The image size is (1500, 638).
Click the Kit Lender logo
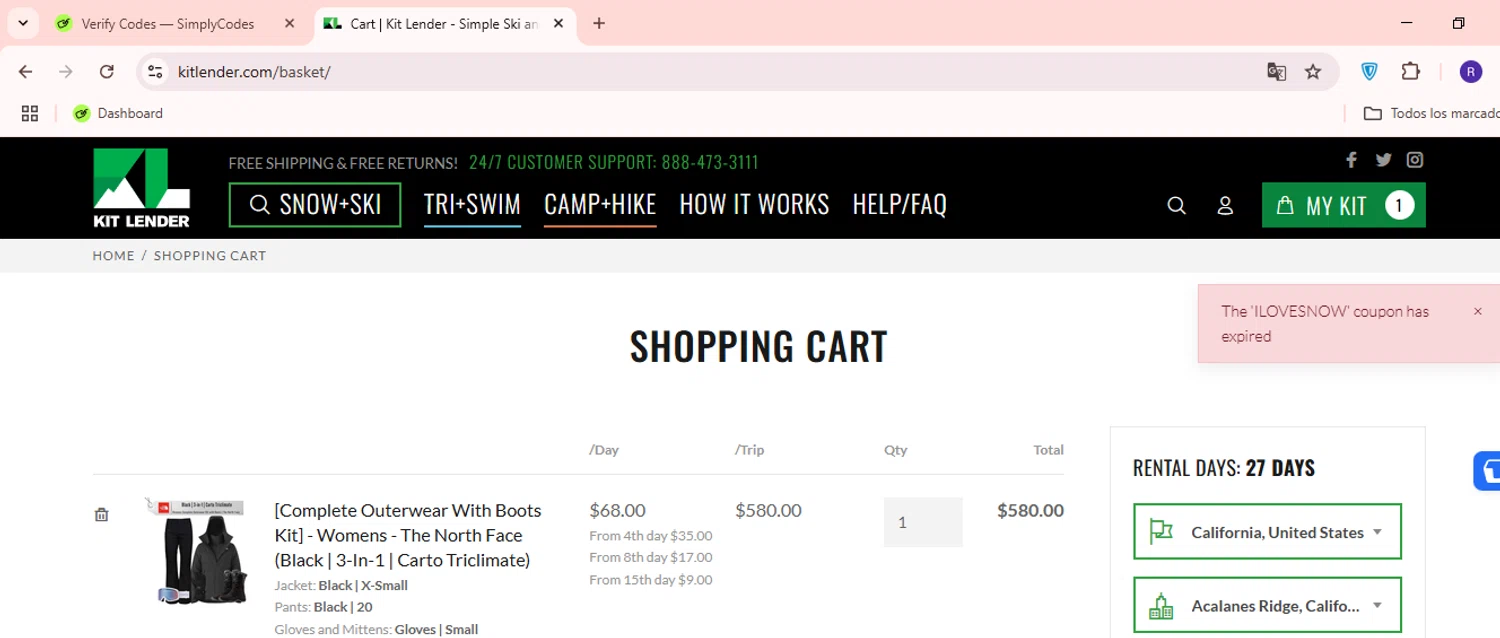tap(141, 188)
